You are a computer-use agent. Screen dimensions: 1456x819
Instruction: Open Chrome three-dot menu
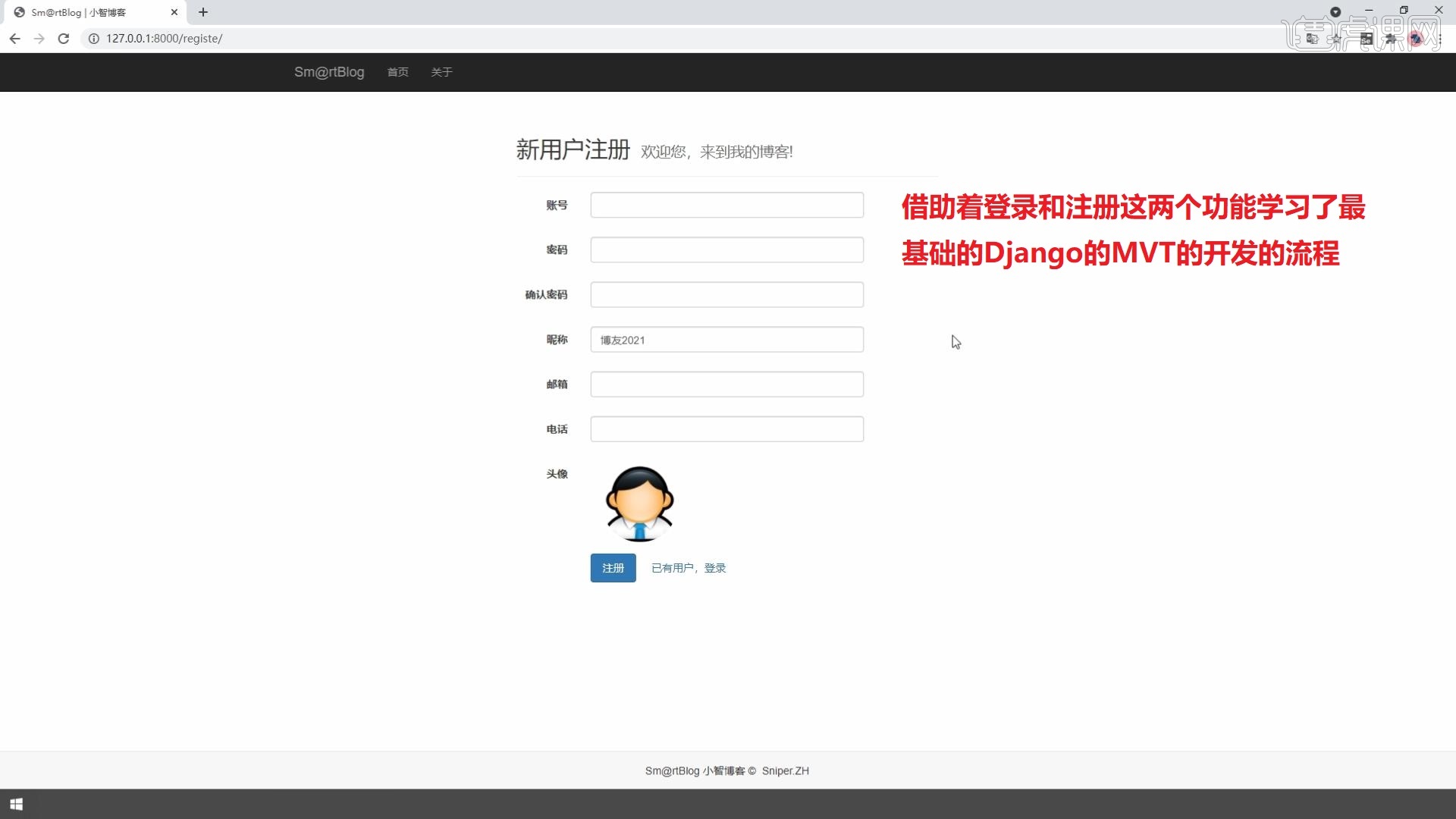[1439, 39]
